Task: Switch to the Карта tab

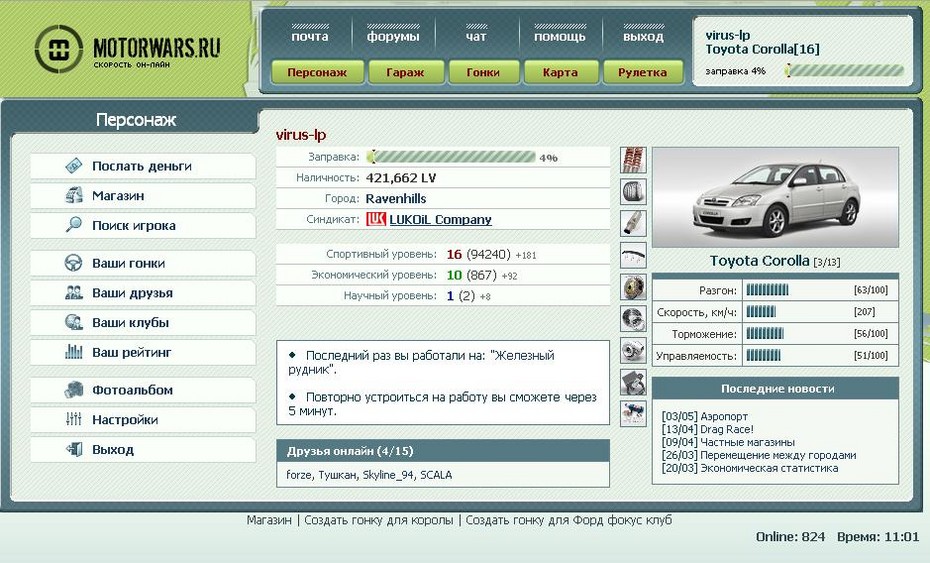Action: pos(560,72)
